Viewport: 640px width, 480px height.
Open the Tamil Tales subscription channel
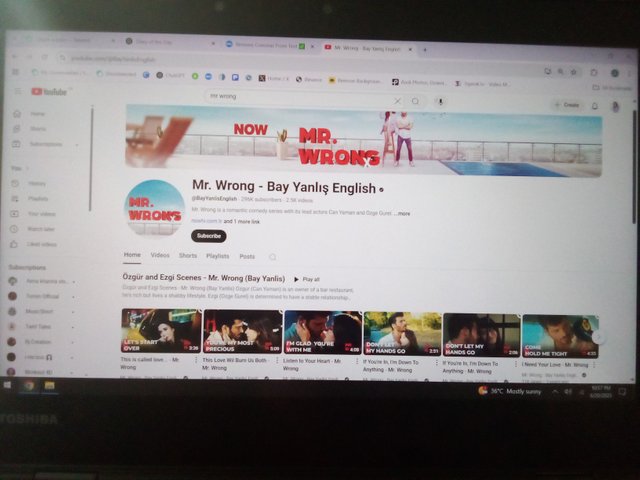tap(37, 327)
